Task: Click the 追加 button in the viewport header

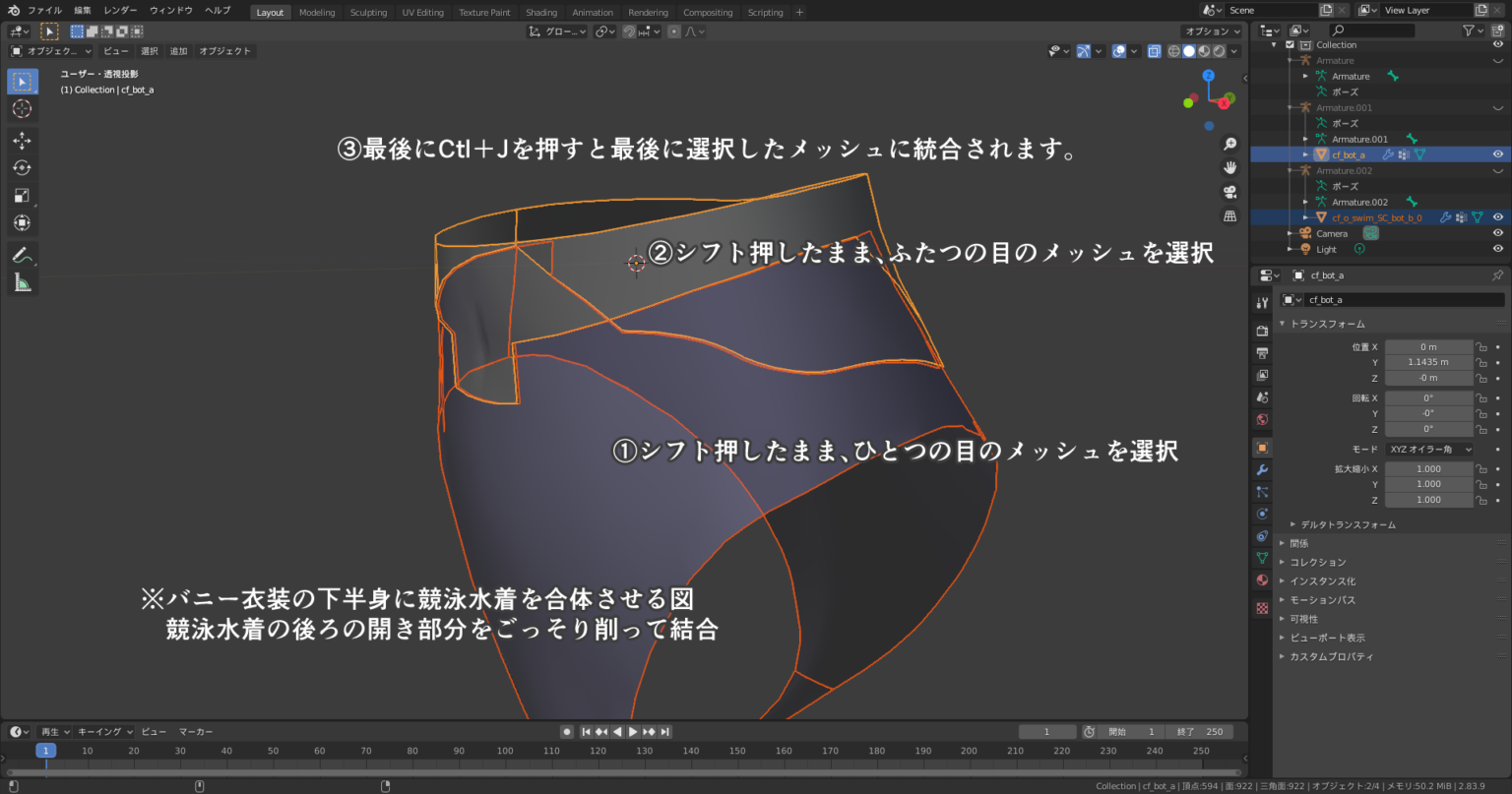Action: (178, 50)
